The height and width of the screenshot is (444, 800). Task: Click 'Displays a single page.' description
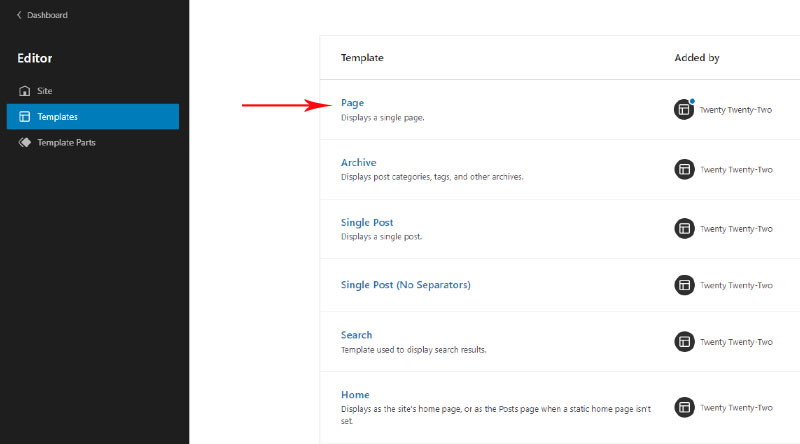(x=383, y=117)
